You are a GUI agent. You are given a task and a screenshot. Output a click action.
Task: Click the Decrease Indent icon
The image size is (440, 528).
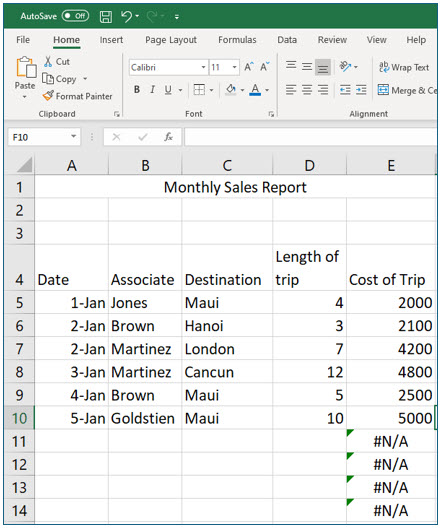pos(345,90)
